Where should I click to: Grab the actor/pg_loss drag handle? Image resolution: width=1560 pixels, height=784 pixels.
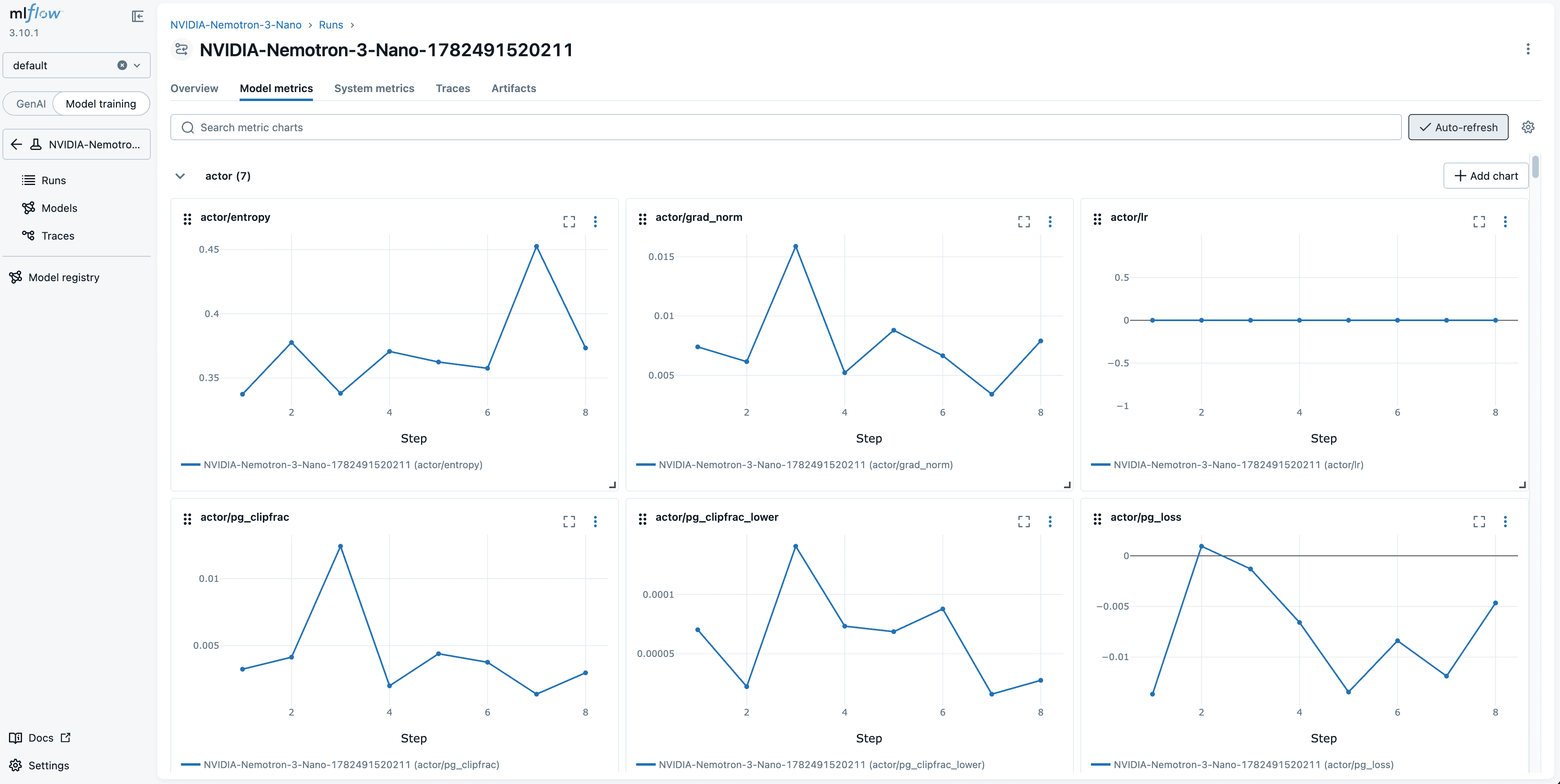pos(1097,519)
